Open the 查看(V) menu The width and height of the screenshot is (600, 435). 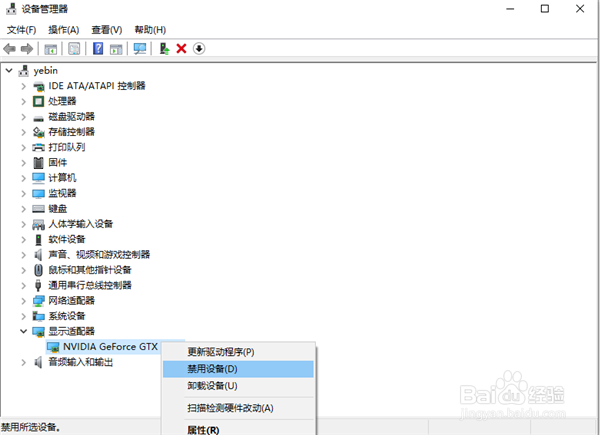107,30
